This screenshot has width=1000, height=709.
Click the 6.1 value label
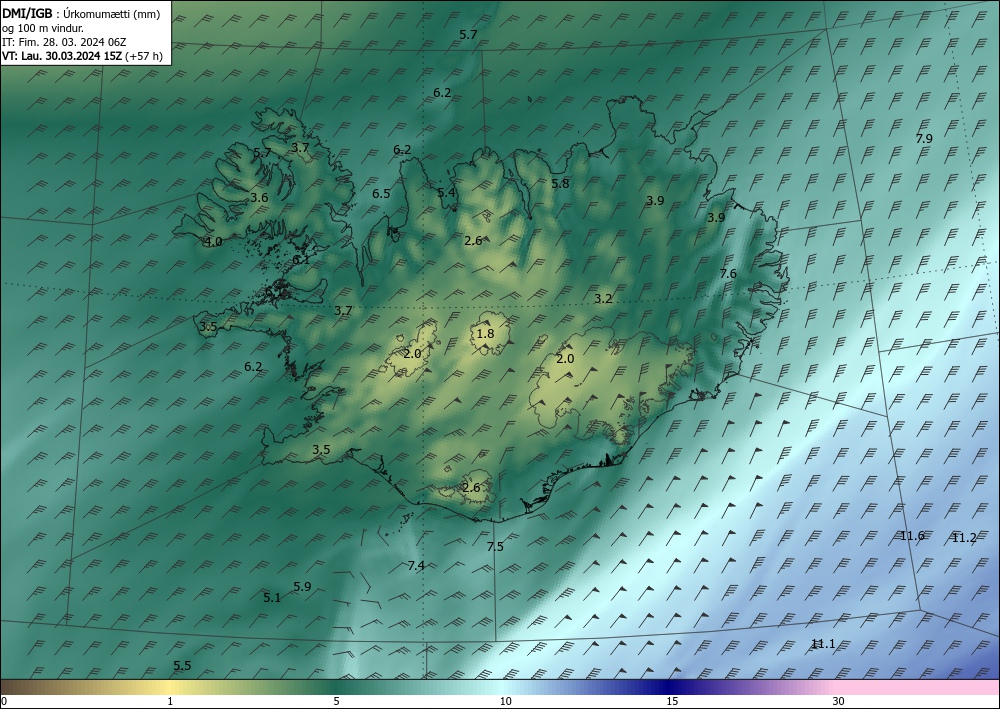[x=301, y=259]
